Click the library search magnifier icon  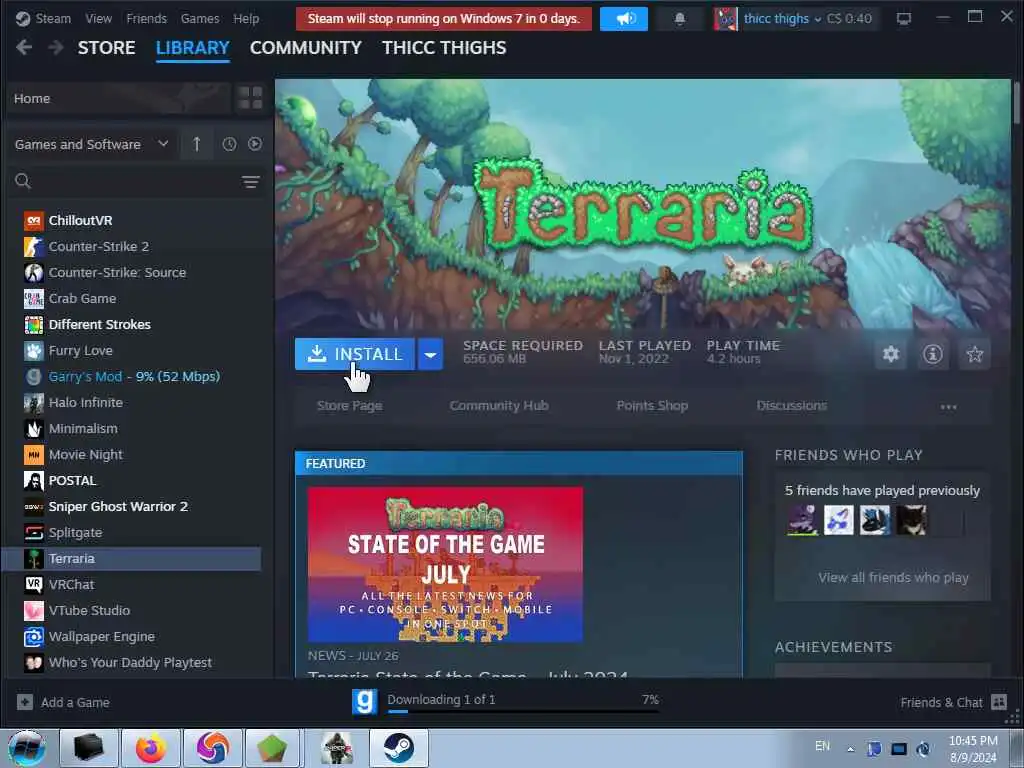pyautogui.click(x=23, y=181)
